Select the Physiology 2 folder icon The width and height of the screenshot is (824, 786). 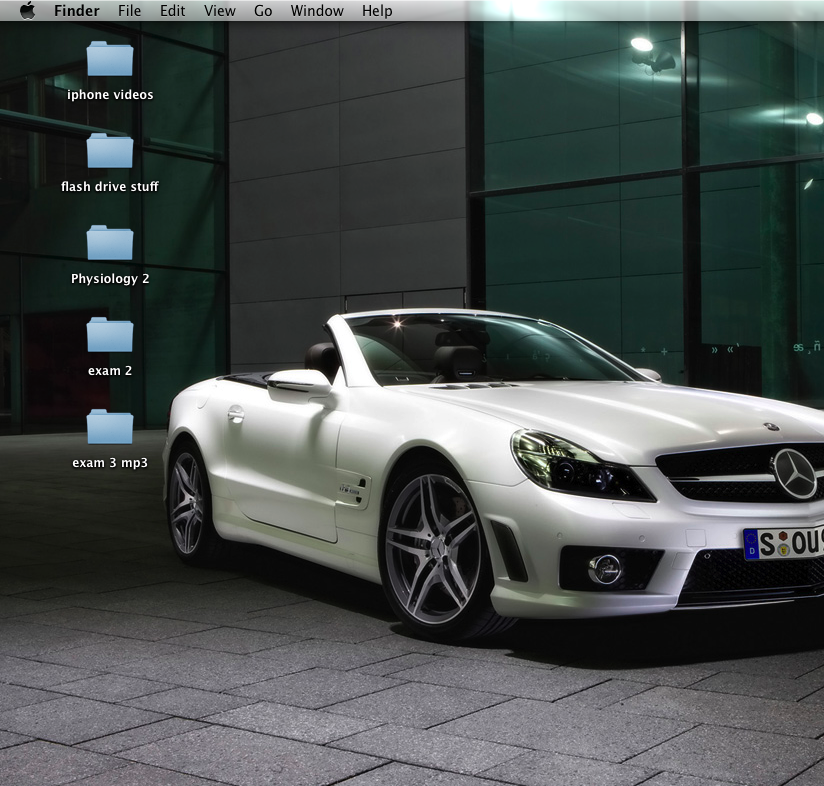[110, 243]
